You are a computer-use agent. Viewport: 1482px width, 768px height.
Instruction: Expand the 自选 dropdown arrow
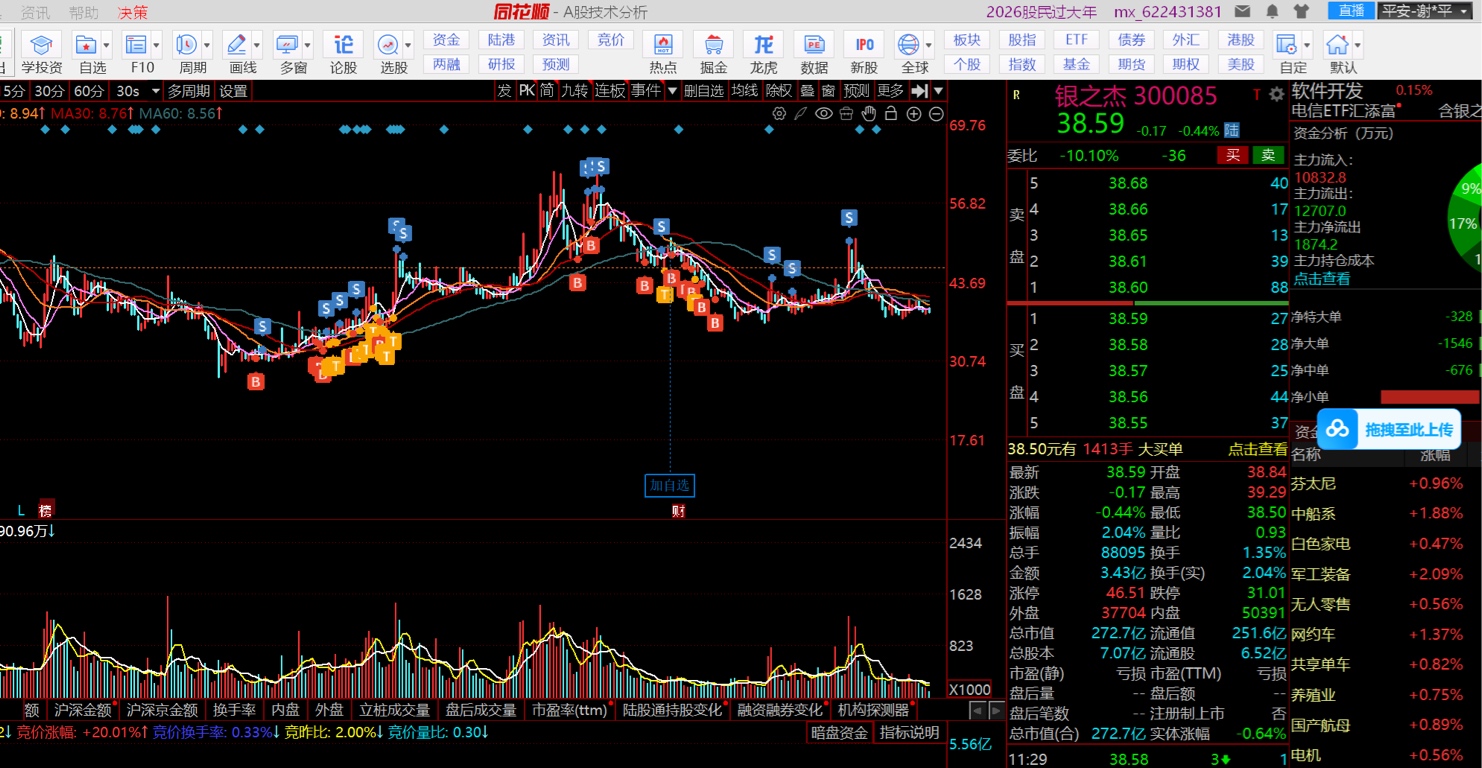pyautogui.click(x=107, y=45)
